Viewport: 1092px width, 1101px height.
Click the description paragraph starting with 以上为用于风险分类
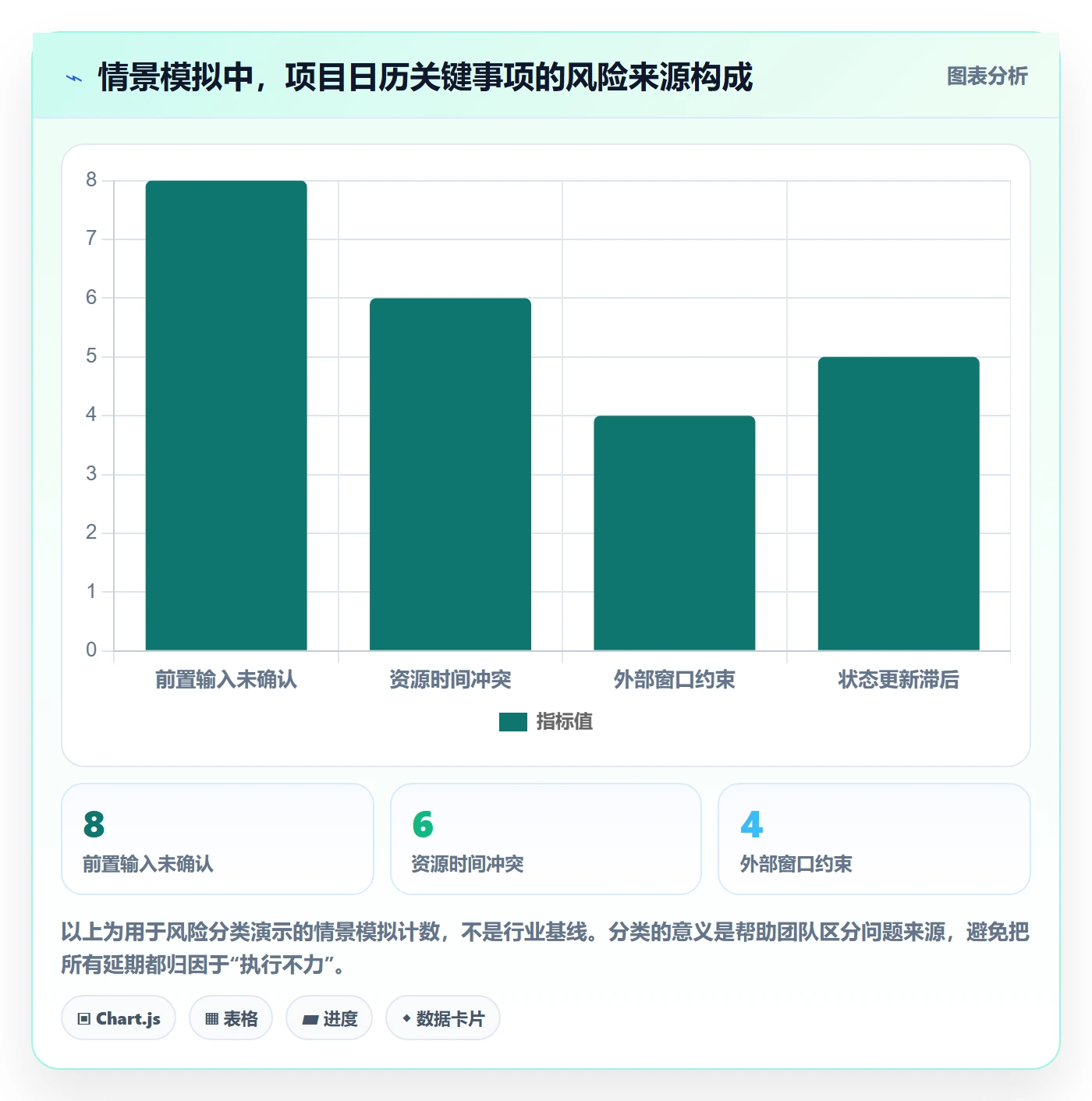coord(545,948)
